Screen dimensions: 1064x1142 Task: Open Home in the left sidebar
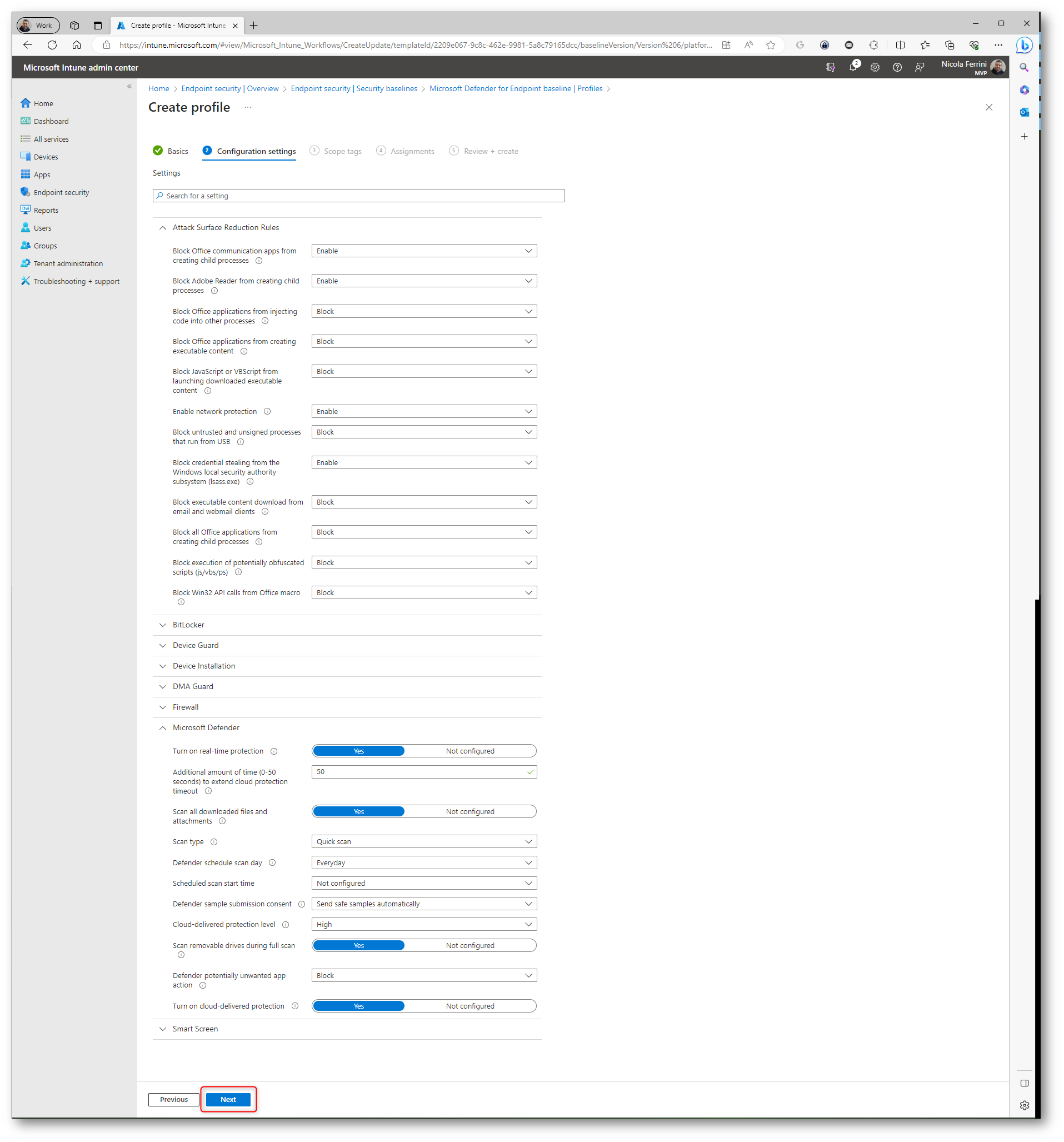[43, 103]
